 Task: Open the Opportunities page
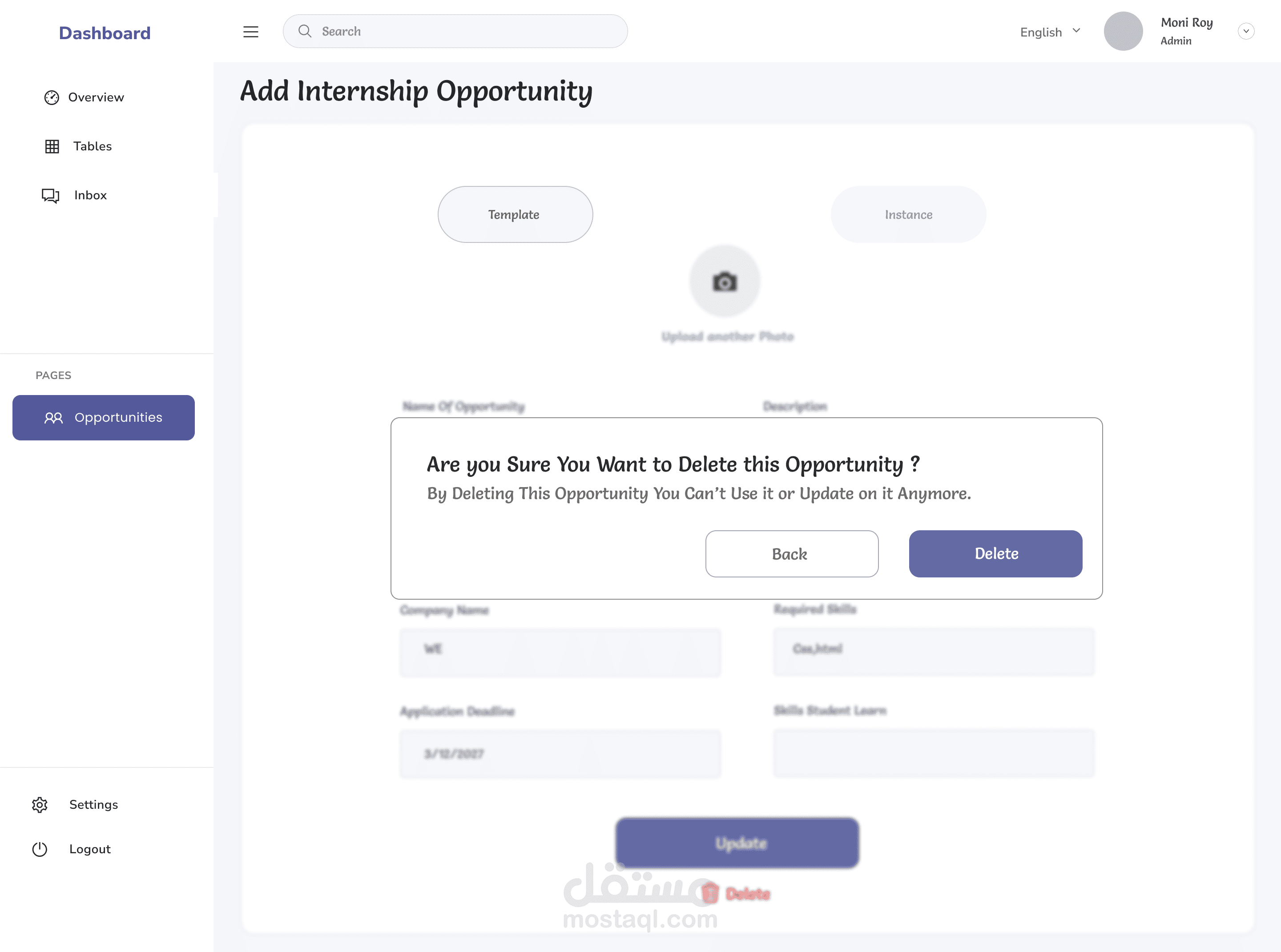click(104, 417)
